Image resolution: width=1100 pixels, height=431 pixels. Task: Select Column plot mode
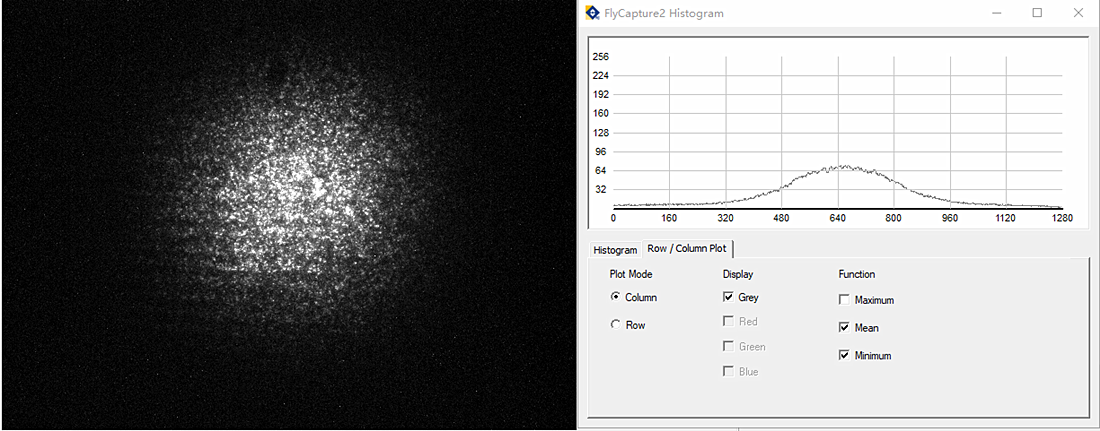(x=615, y=297)
